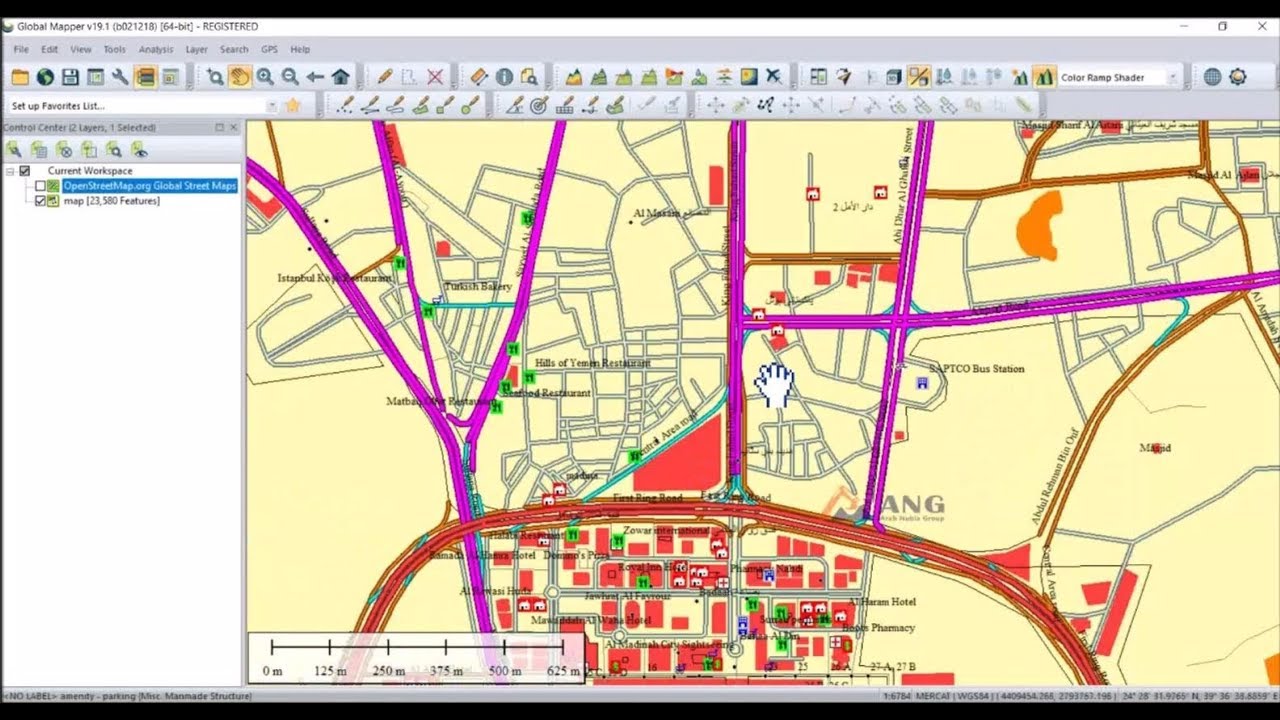Open the Search menu
The image size is (1280, 720).
click(234, 49)
